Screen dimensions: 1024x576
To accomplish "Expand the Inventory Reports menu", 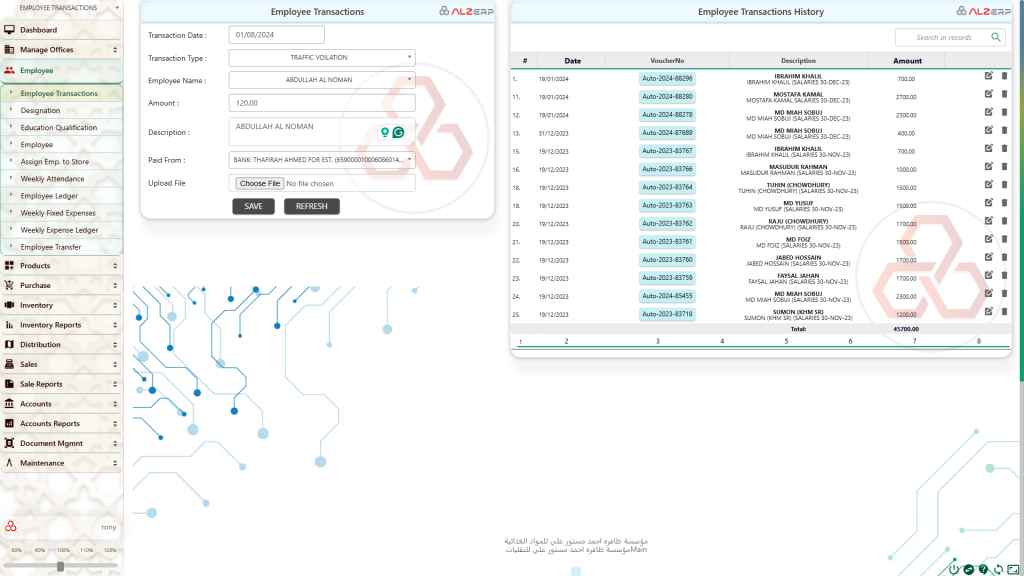I will (x=61, y=325).
